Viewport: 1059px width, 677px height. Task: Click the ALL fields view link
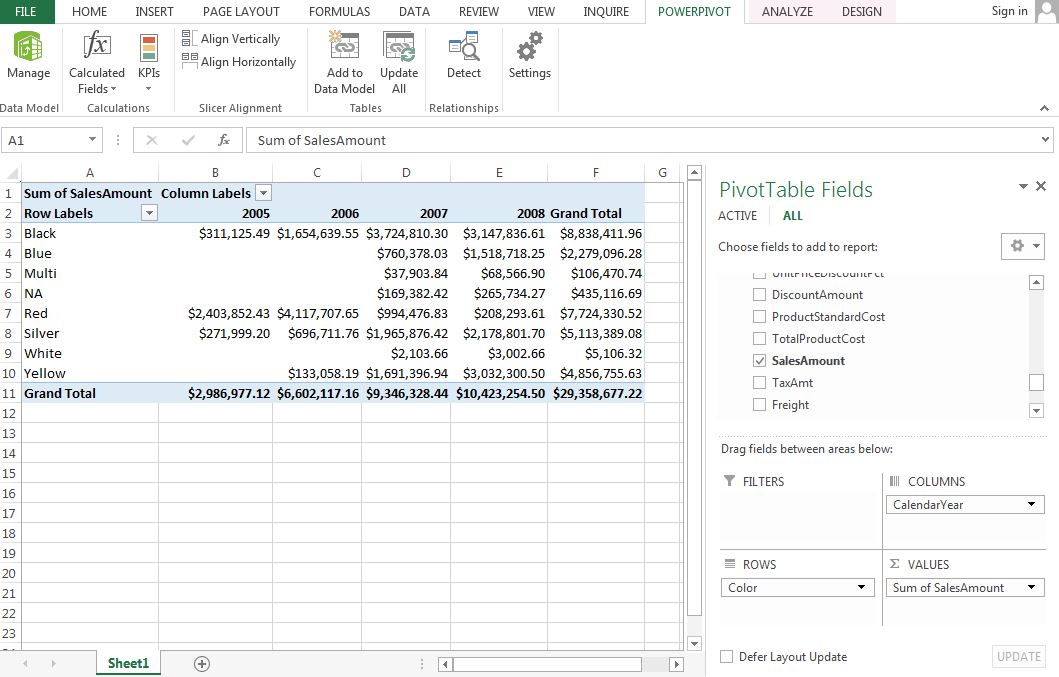point(792,215)
